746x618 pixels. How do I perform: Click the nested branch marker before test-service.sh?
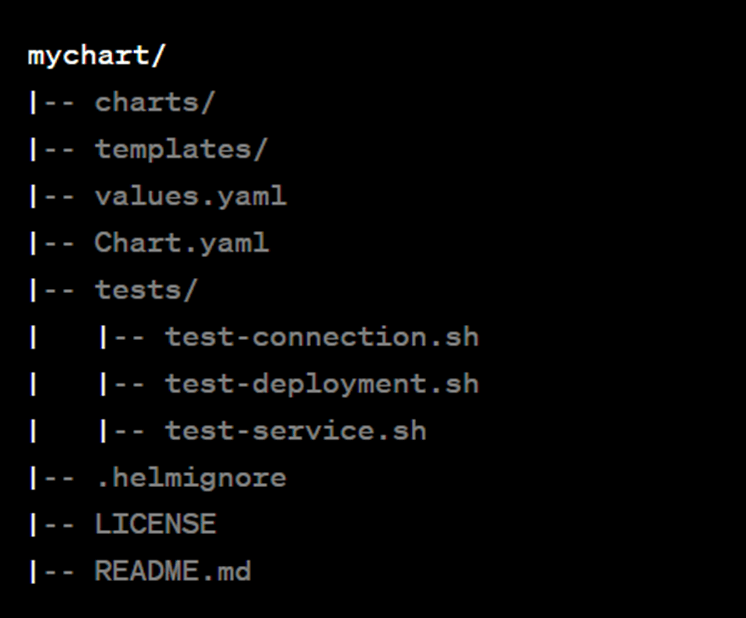(122, 431)
